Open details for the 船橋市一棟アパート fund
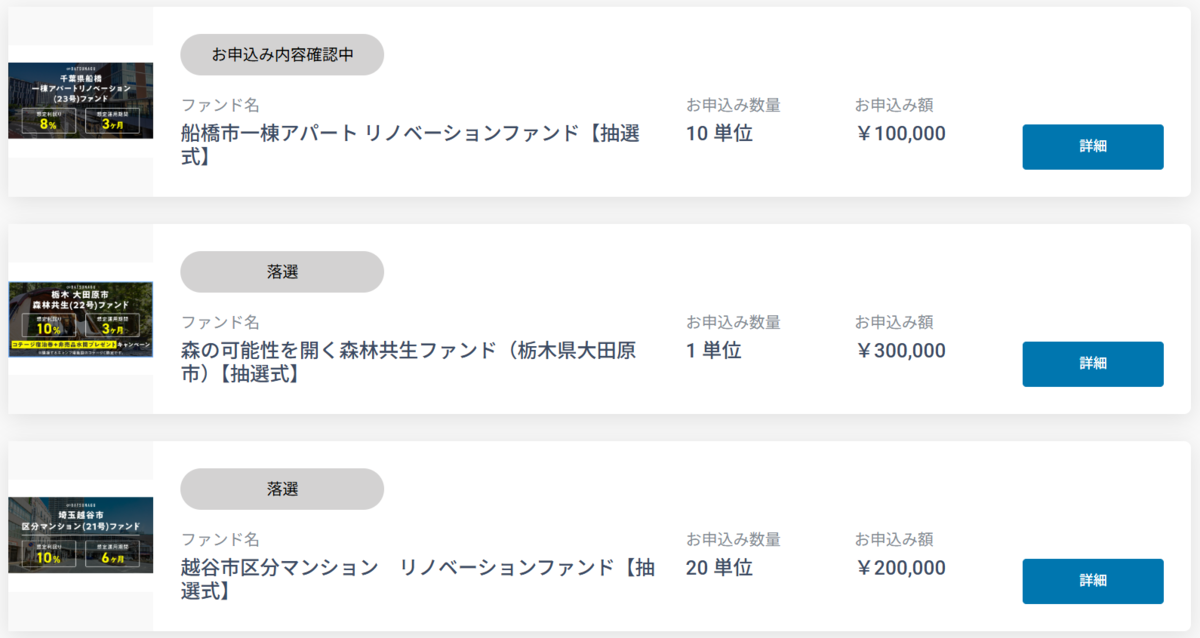This screenshot has height=638, width=1200. pos(1092,147)
